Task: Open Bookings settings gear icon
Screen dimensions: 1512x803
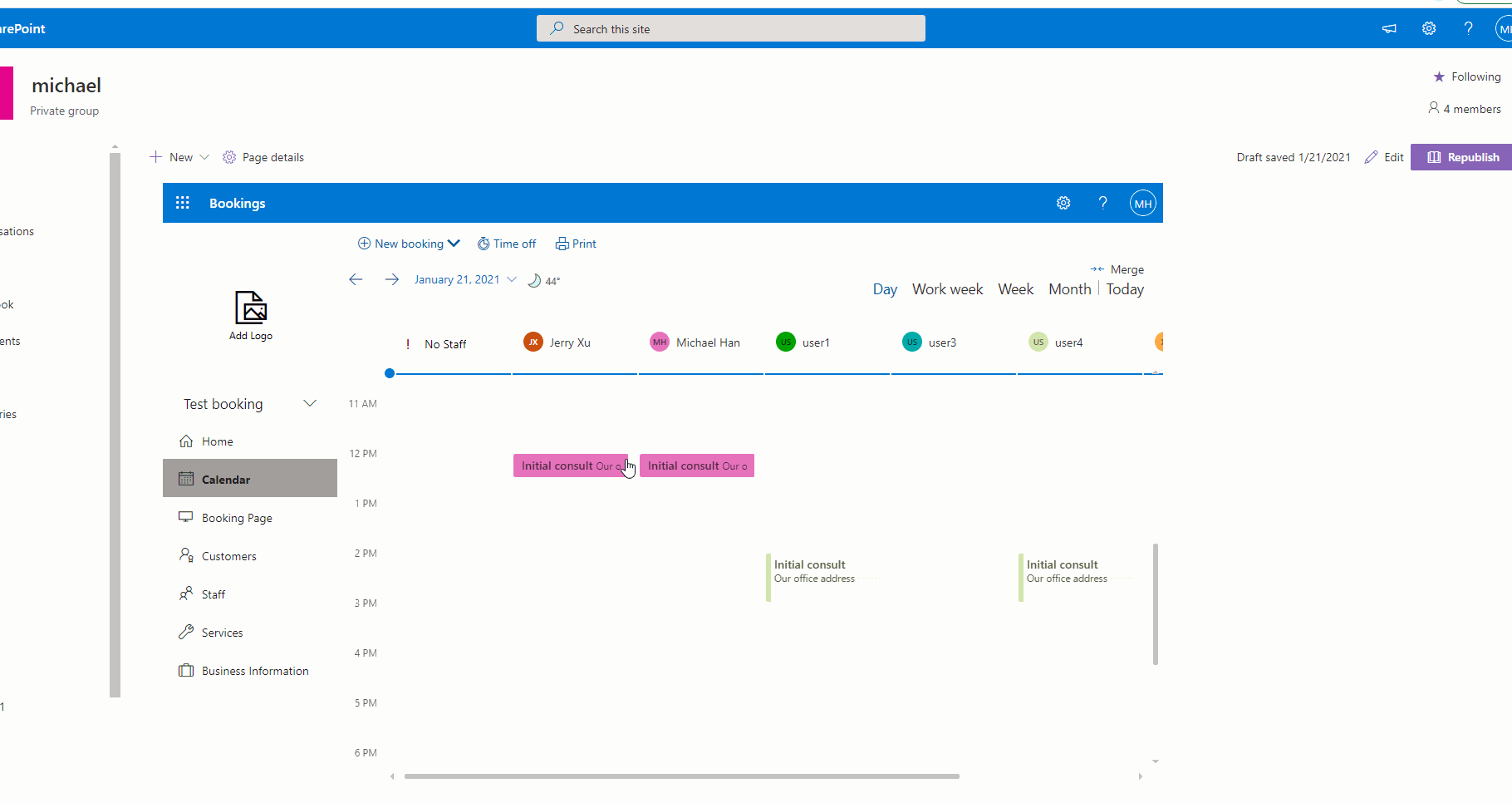Action: [1063, 203]
